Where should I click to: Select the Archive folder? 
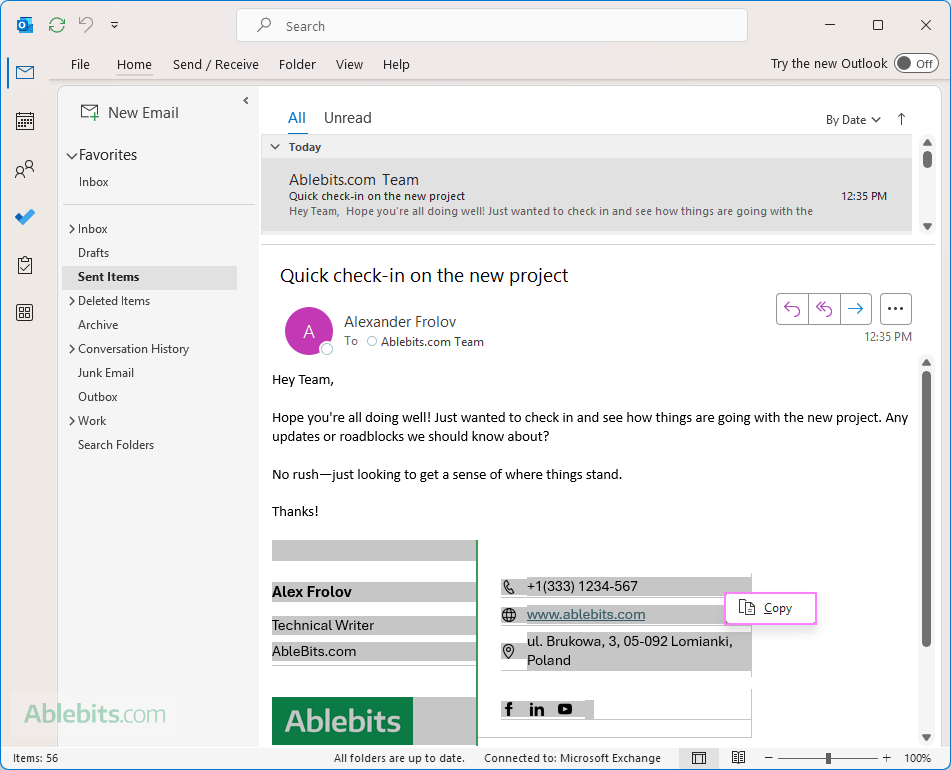pos(98,325)
